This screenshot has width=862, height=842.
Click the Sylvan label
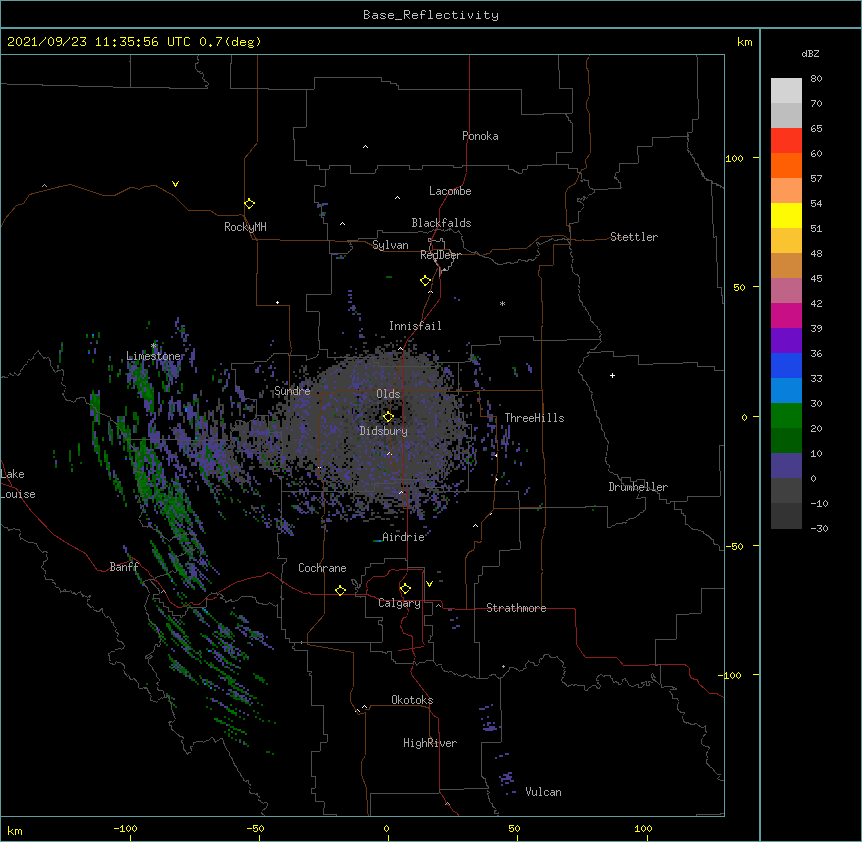pos(390,245)
